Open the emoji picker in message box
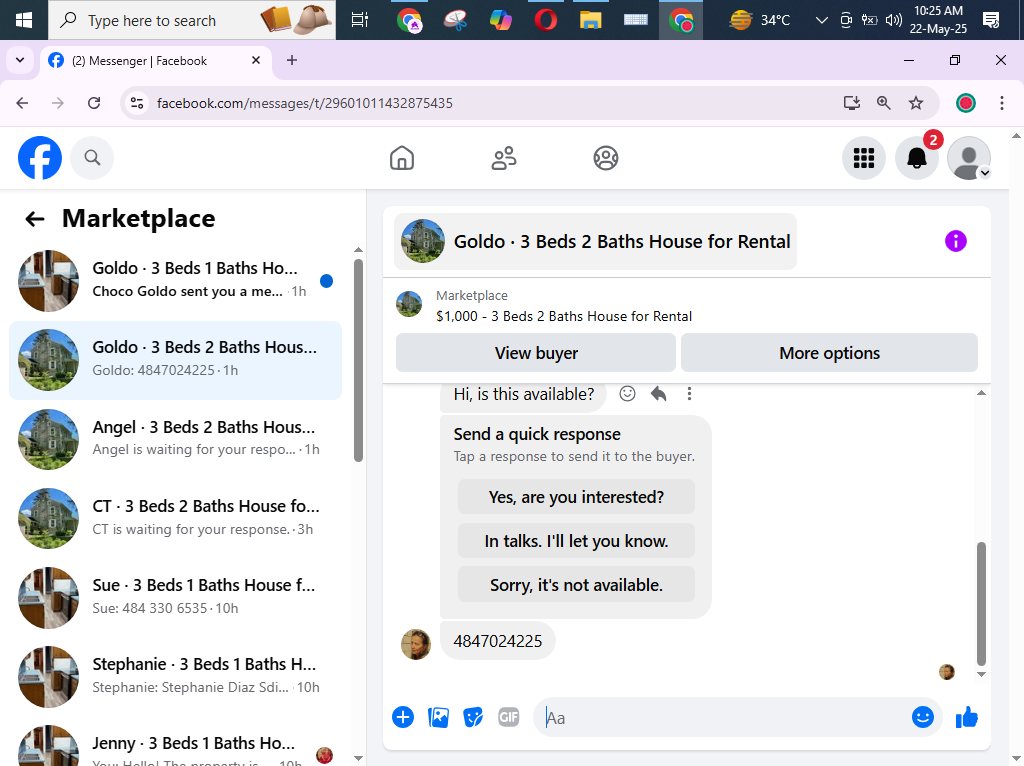The image size is (1024, 766). coord(922,717)
